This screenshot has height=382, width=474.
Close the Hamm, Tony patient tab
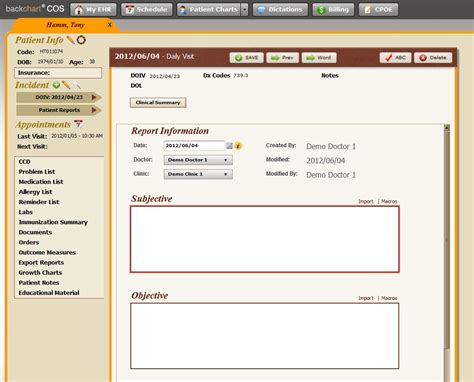click(110, 25)
